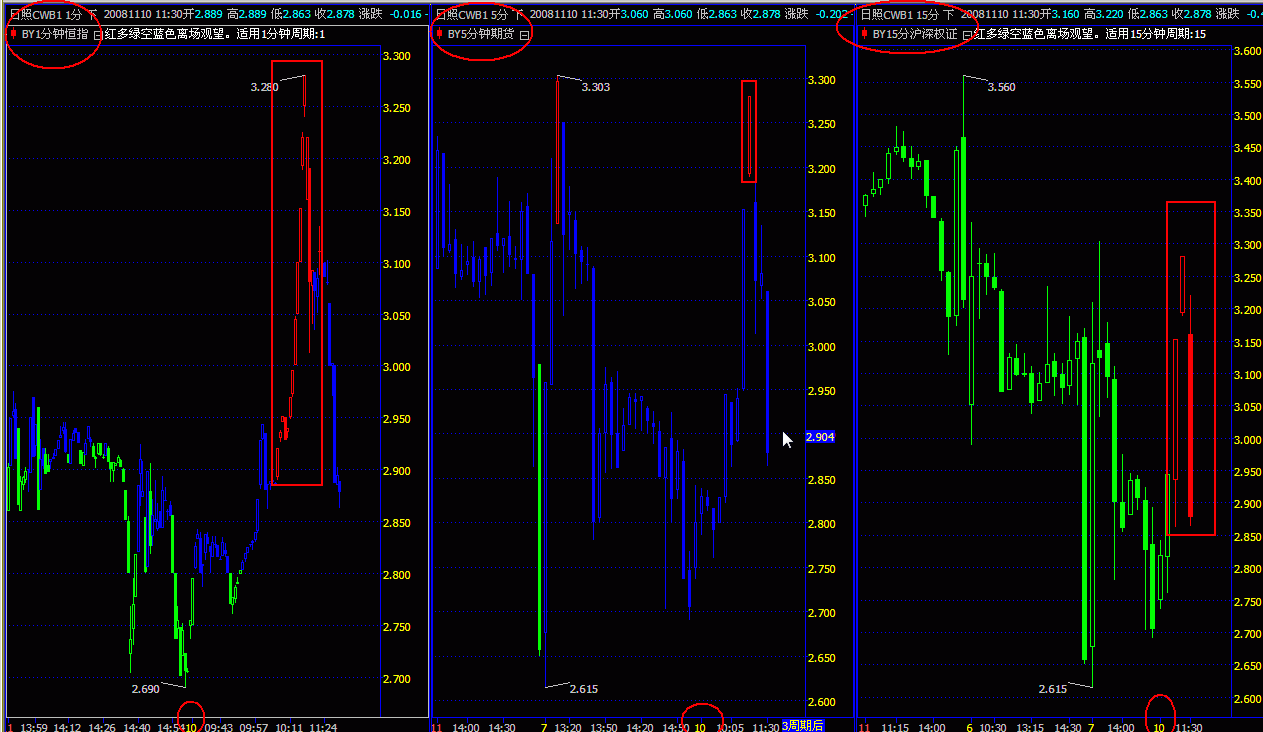Click the 11:24 time label on 1-minute axis

(323, 727)
